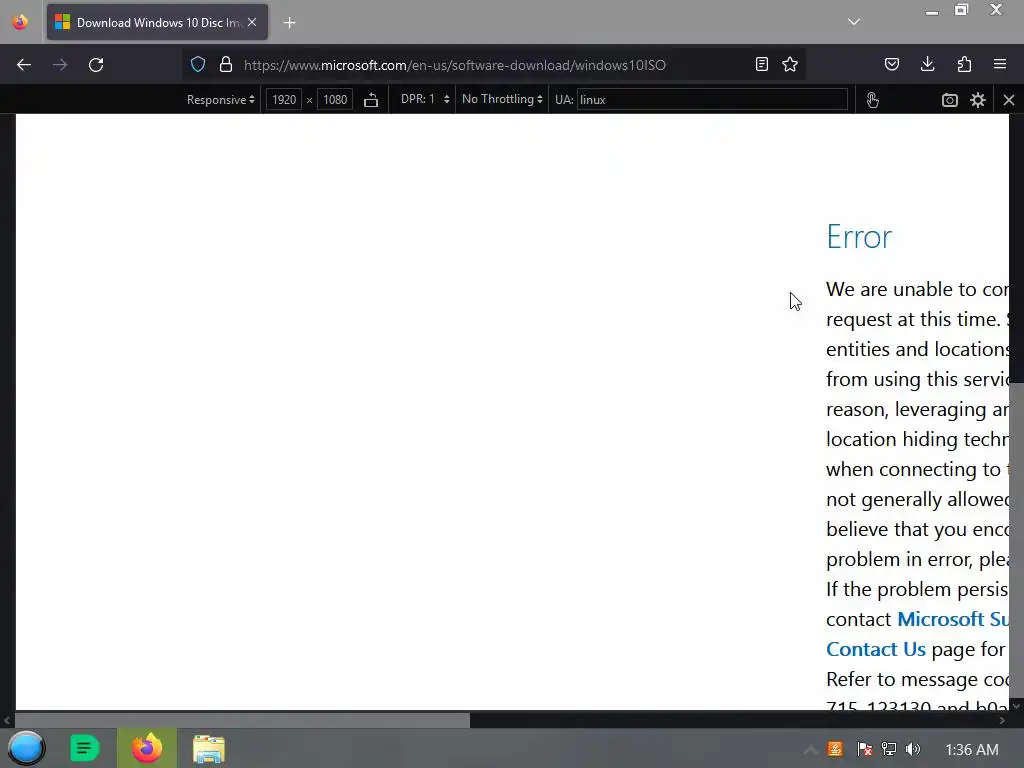Open the start menu orb
This screenshot has height=768, width=1024.
26,748
